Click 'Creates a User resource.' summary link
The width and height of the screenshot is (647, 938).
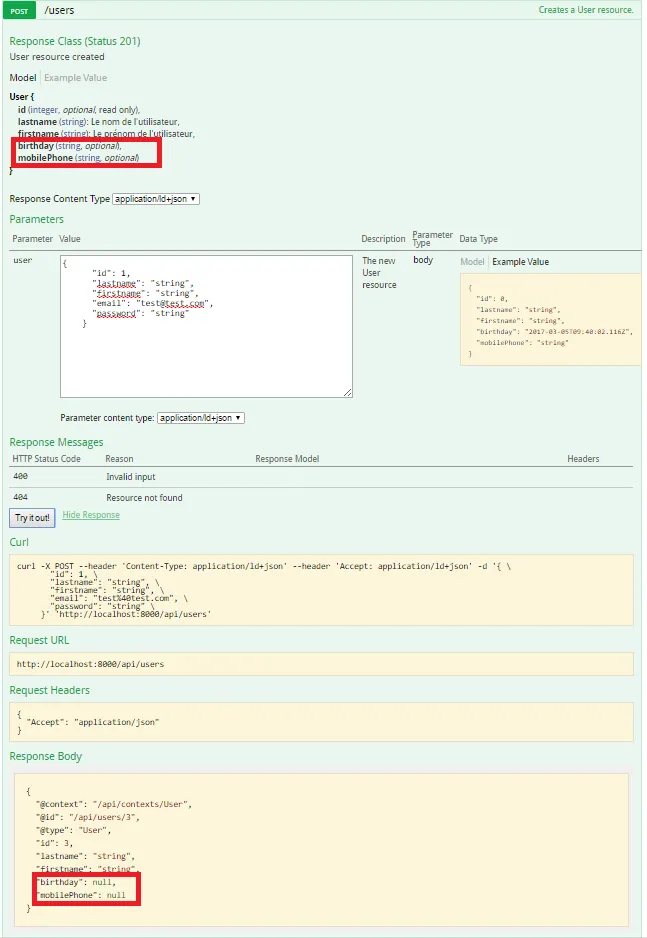(x=585, y=10)
